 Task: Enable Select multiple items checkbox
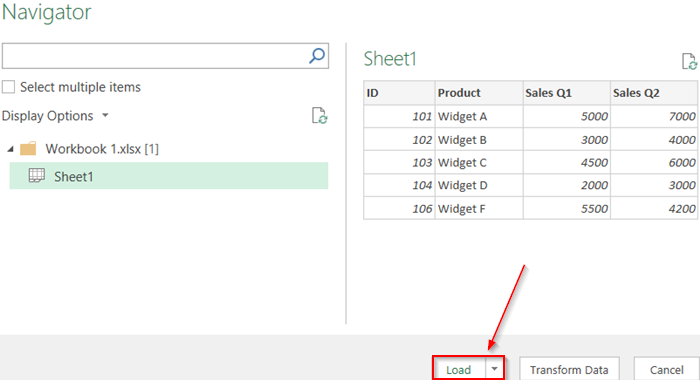pyautogui.click(x=8, y=87)
